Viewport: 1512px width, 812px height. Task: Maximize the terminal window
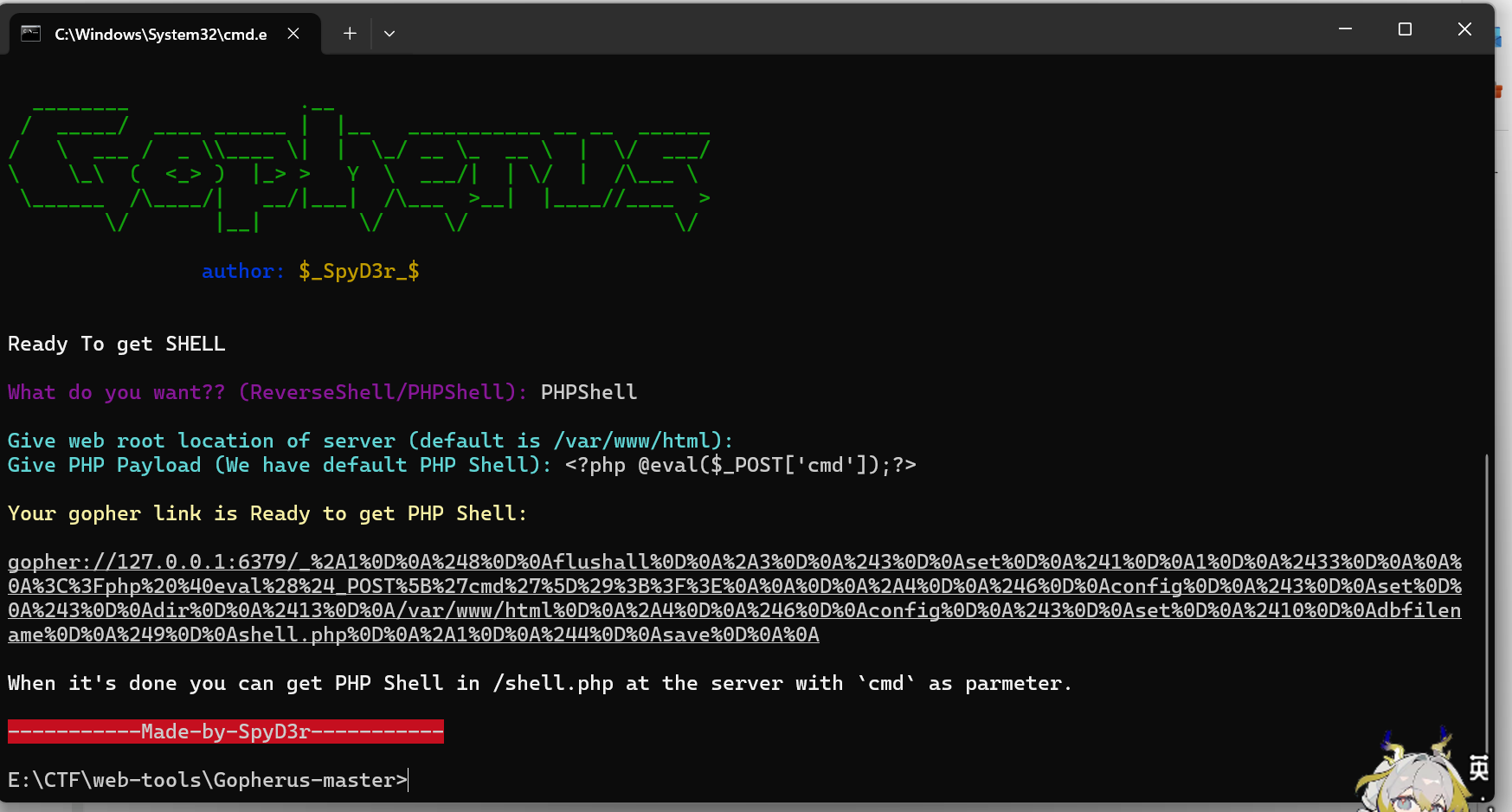click(x=1405, y=29)
